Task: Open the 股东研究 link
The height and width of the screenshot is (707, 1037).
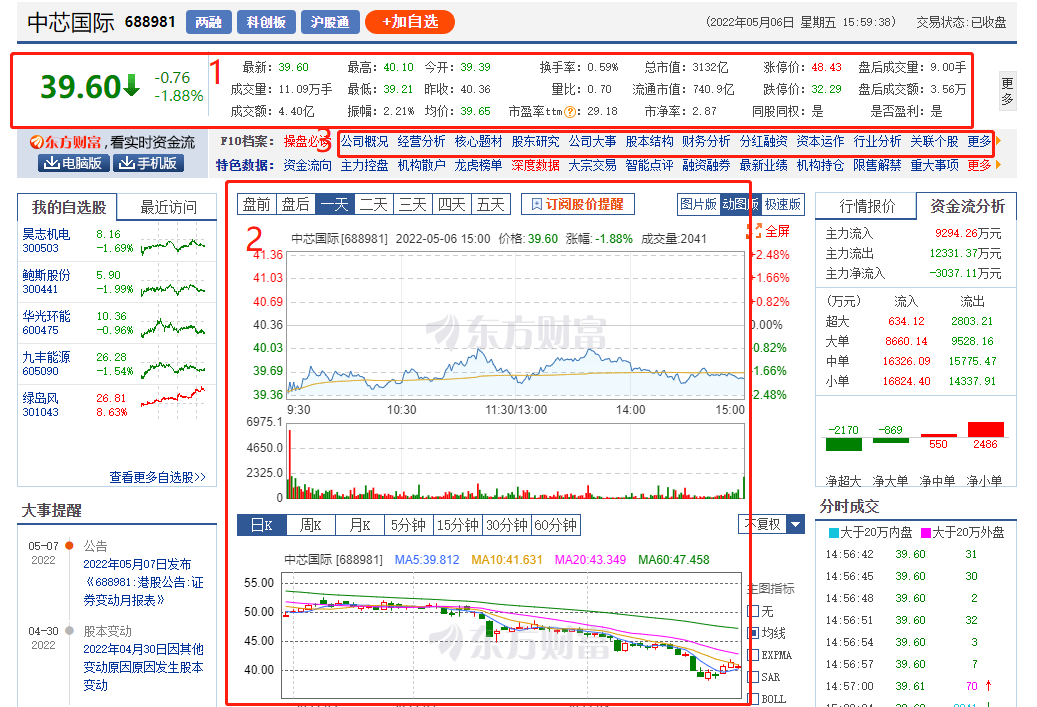Action: (x=535, y=141)
